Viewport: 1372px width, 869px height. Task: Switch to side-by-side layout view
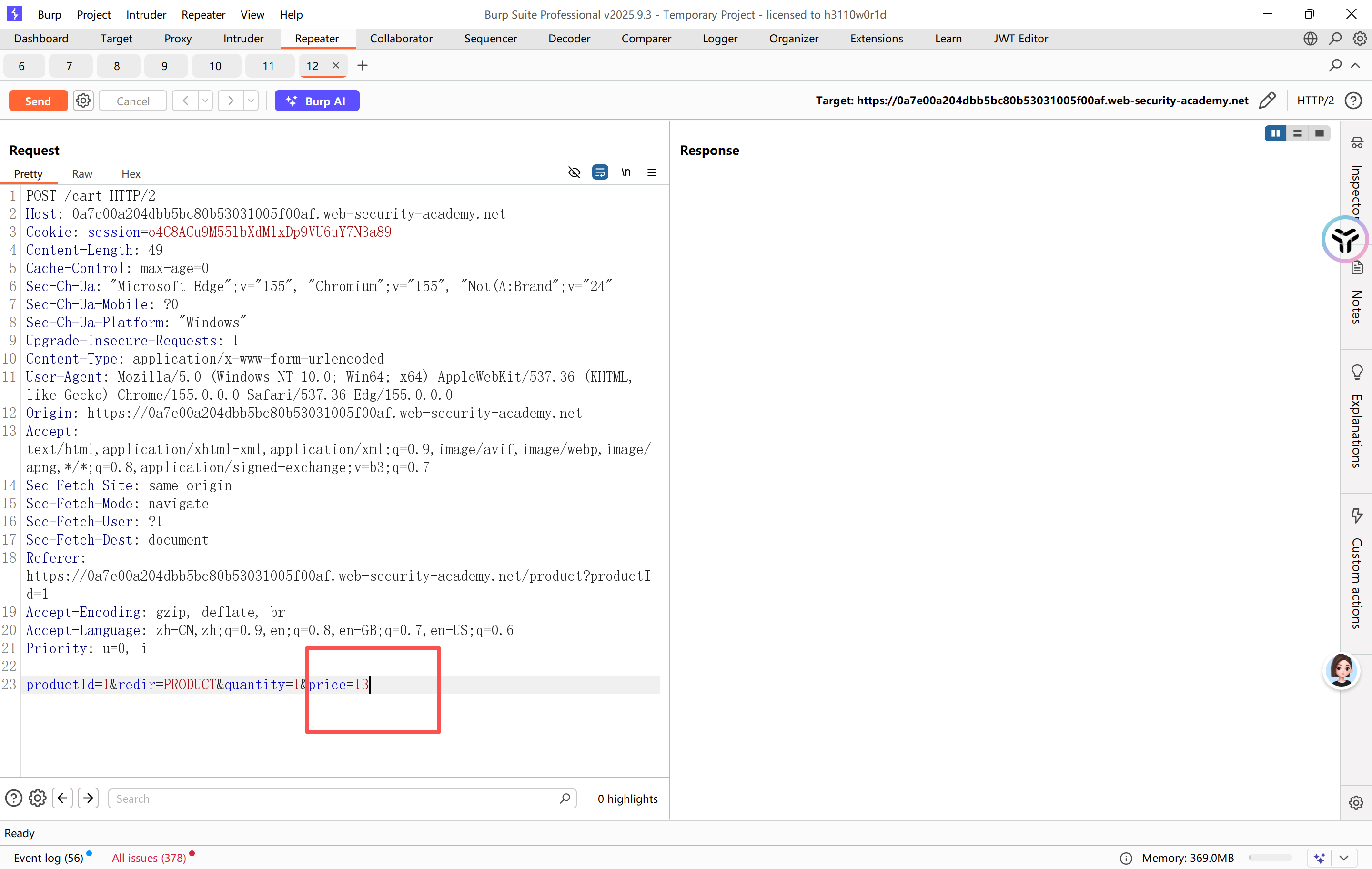[x=1275, y=133]
